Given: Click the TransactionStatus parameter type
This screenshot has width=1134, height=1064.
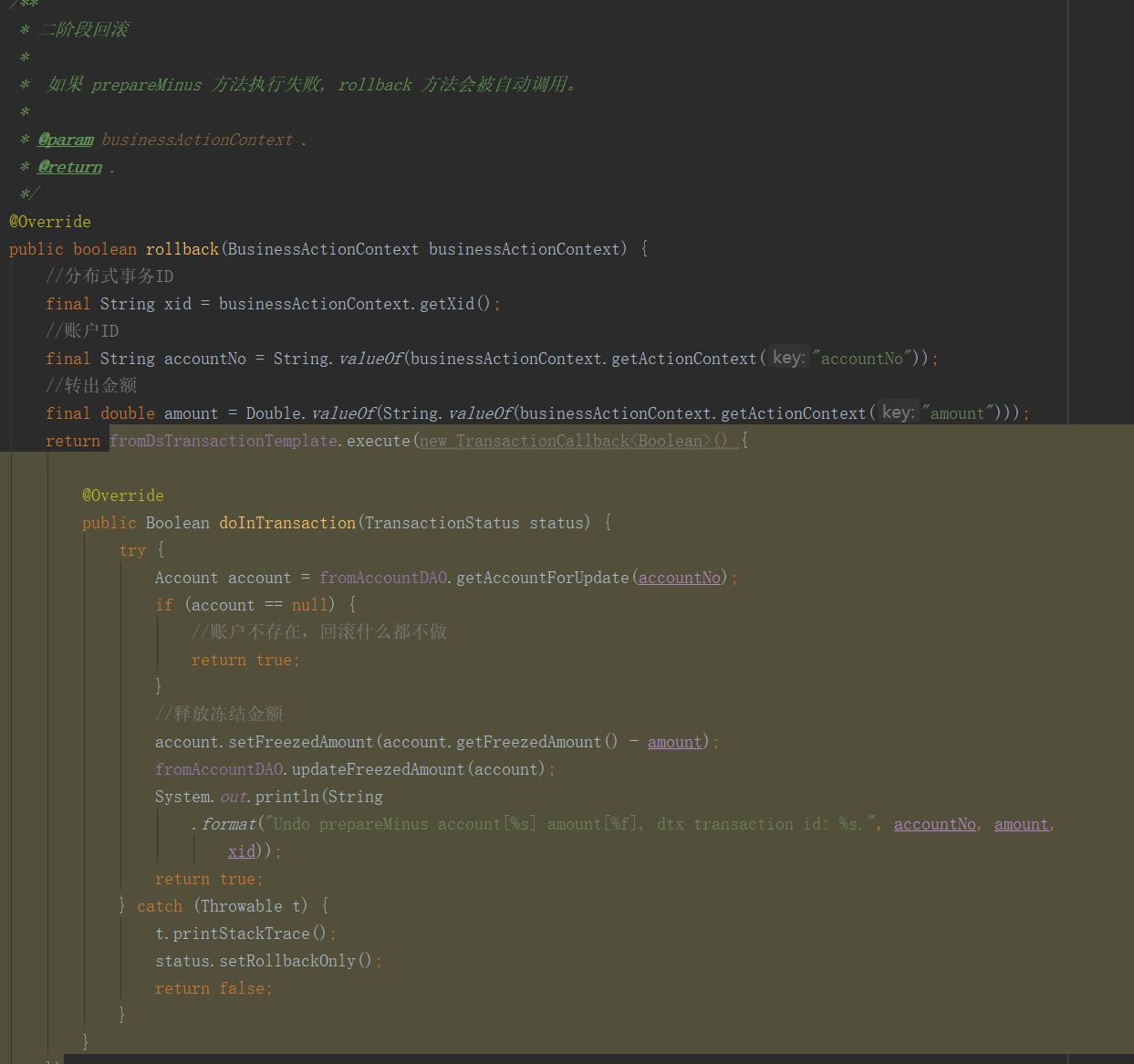Looking at the screenshot, I should tap(442, 523).
